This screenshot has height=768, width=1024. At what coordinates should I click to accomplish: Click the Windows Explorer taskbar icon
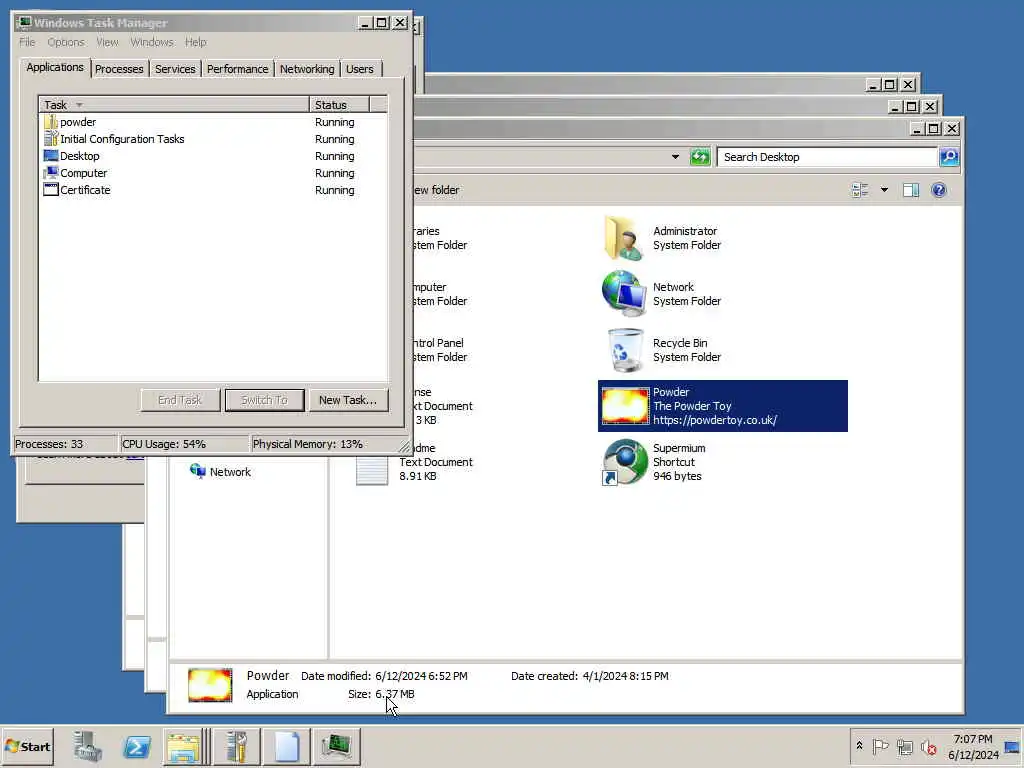point(184,746)
